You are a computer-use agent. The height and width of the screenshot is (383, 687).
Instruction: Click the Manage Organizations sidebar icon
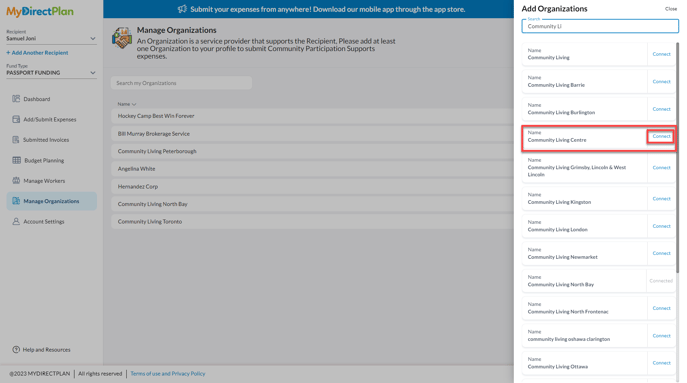click(x=16, y=201)
